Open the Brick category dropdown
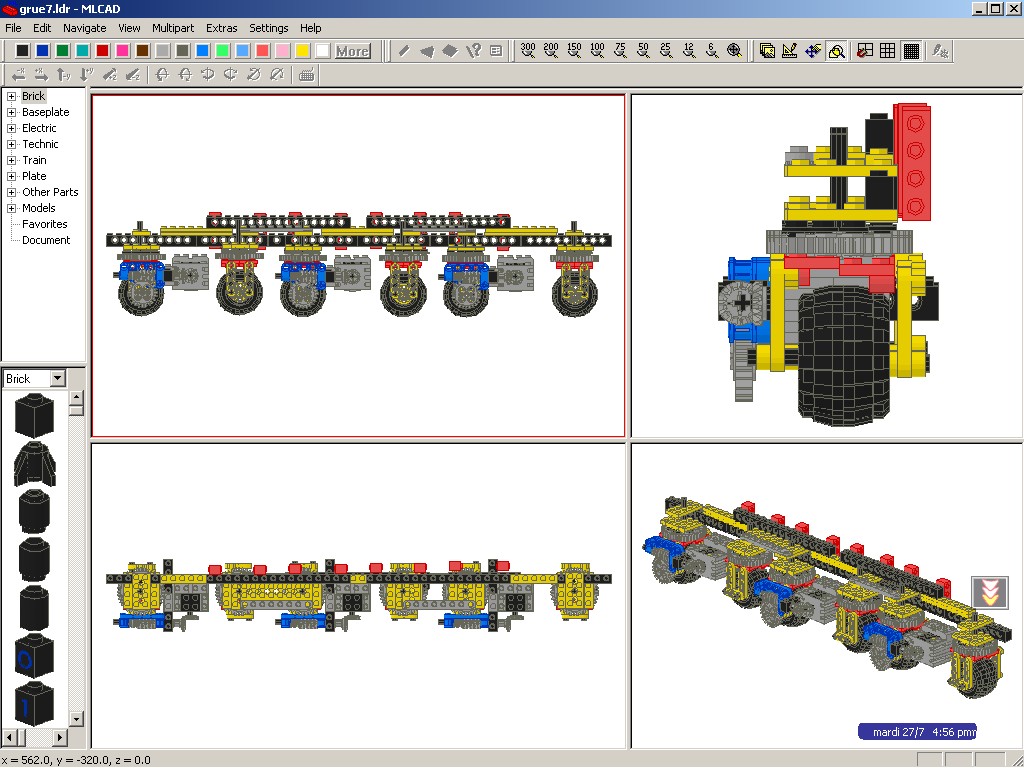 point(57,379)
